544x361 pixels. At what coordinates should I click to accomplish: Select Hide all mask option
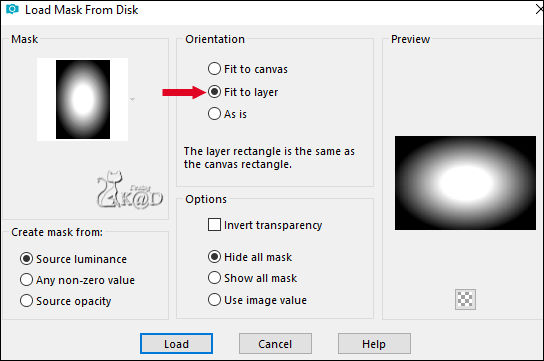250,257
